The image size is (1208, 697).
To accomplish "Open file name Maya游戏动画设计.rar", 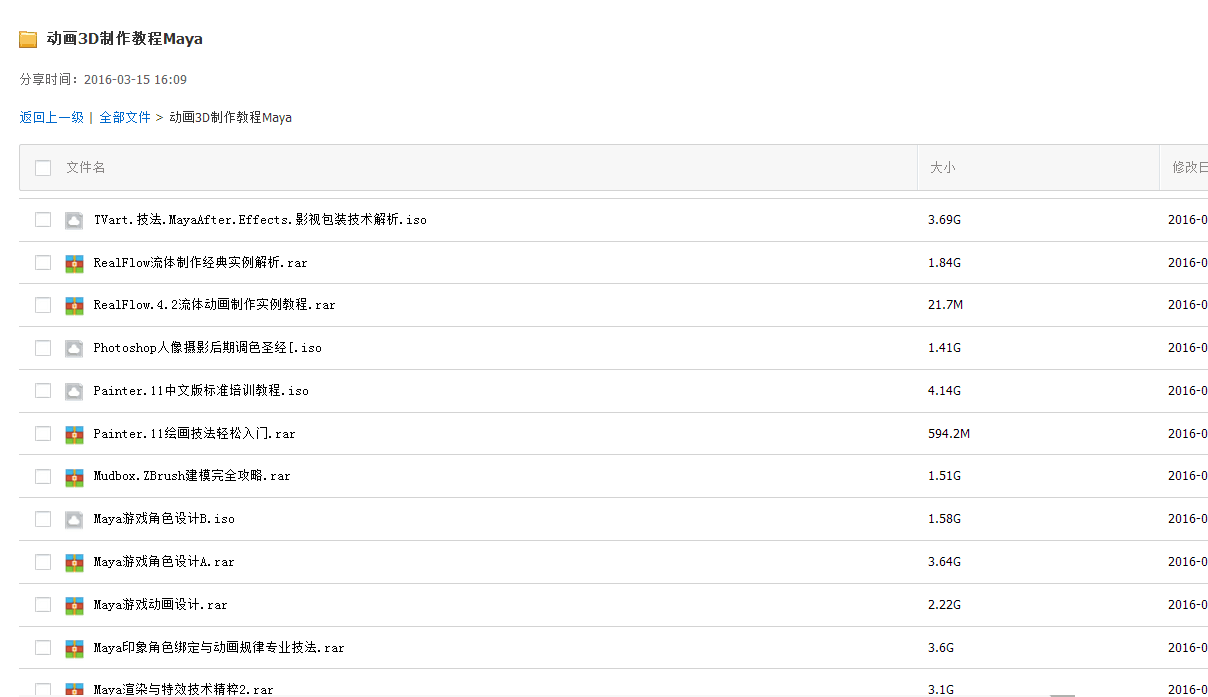I will coord(161,605).
